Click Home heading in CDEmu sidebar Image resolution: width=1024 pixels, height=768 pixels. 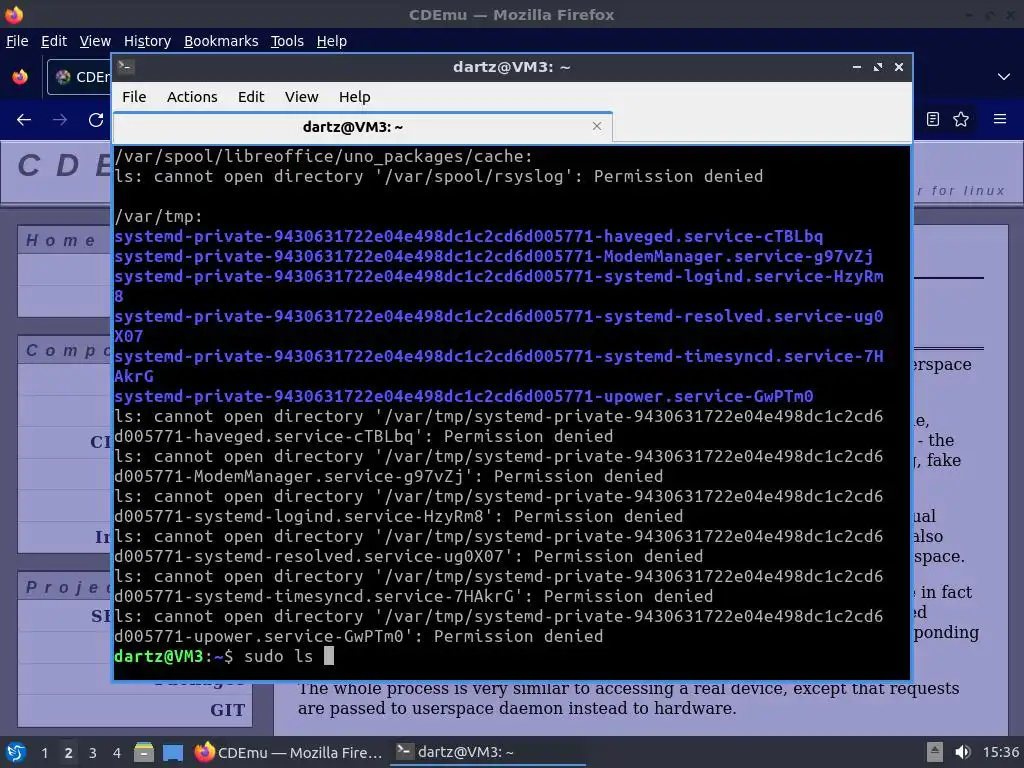point(61,240)
